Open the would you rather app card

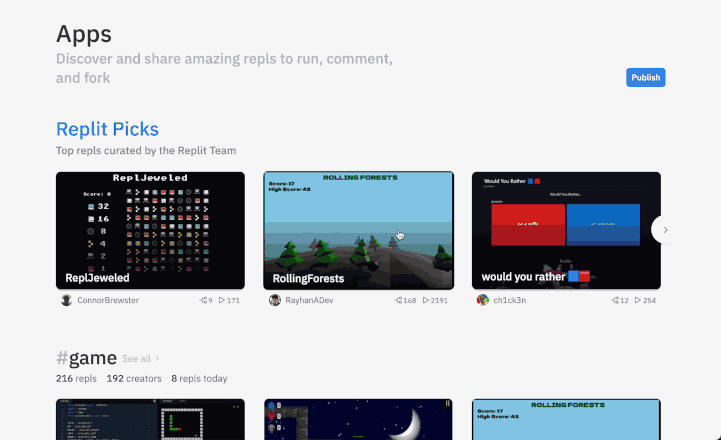coord(566,230)
